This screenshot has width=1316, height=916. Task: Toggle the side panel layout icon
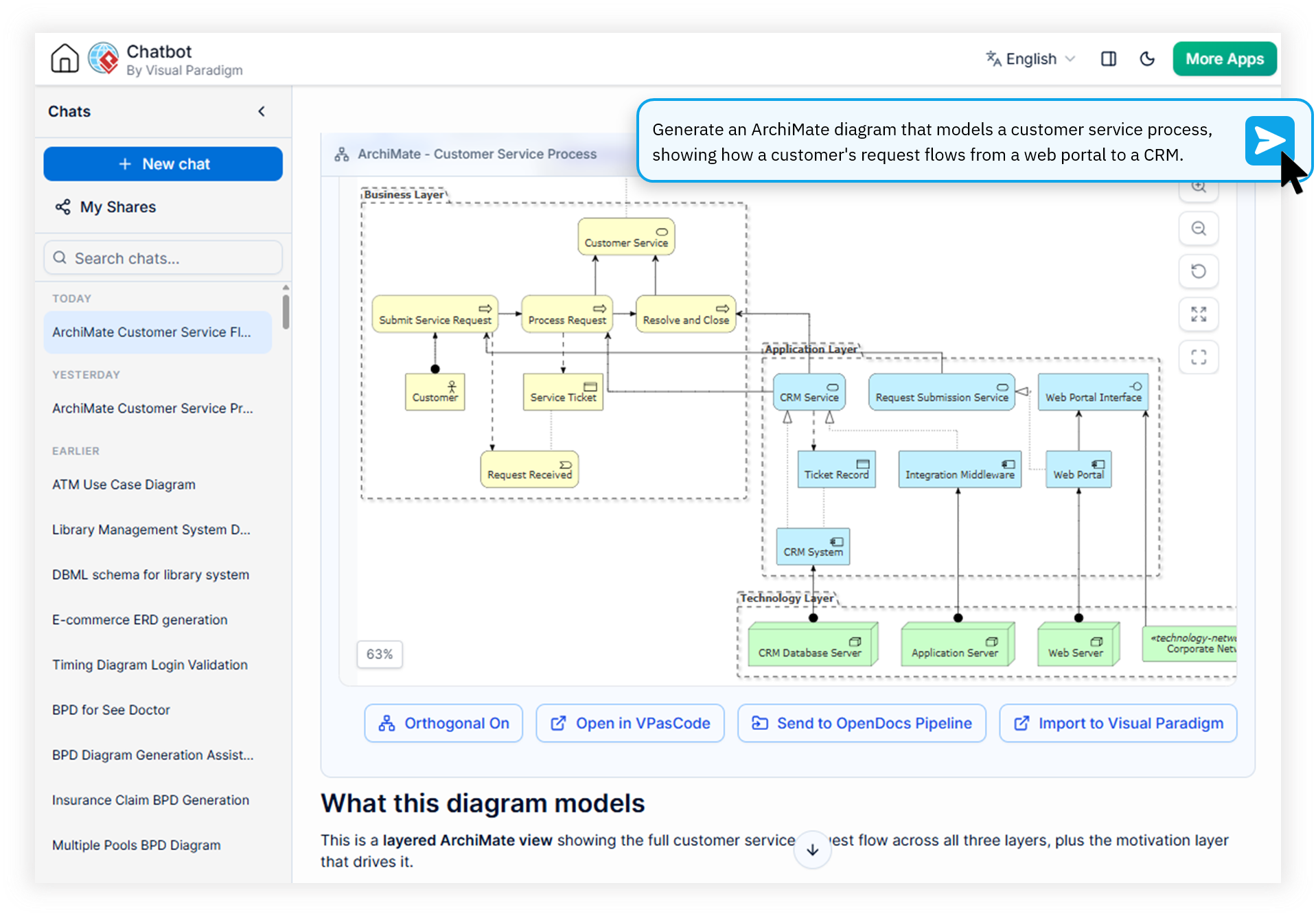click(x=1108, y=59)
